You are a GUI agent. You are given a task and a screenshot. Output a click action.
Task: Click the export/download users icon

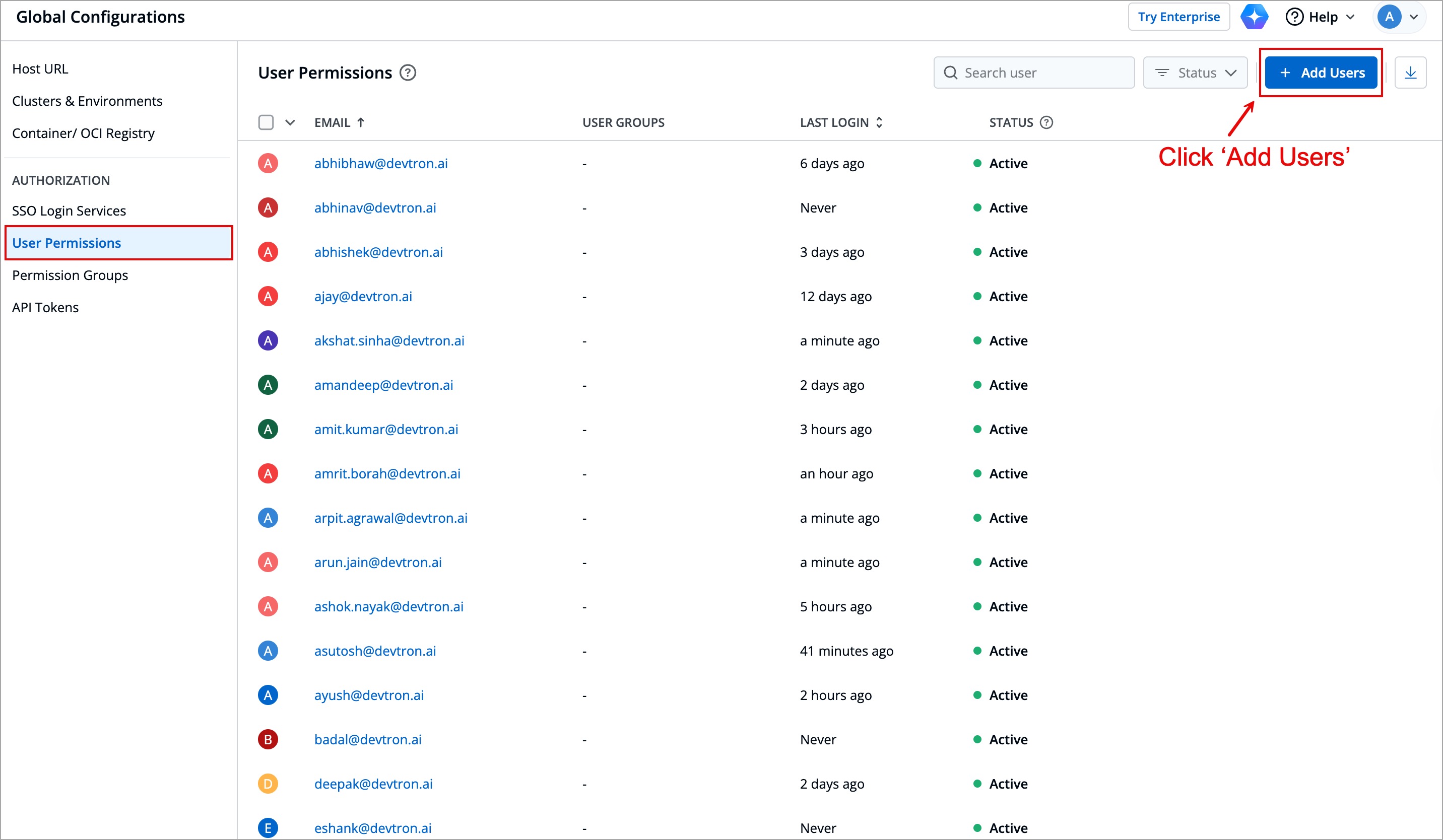click(1410, 73)
